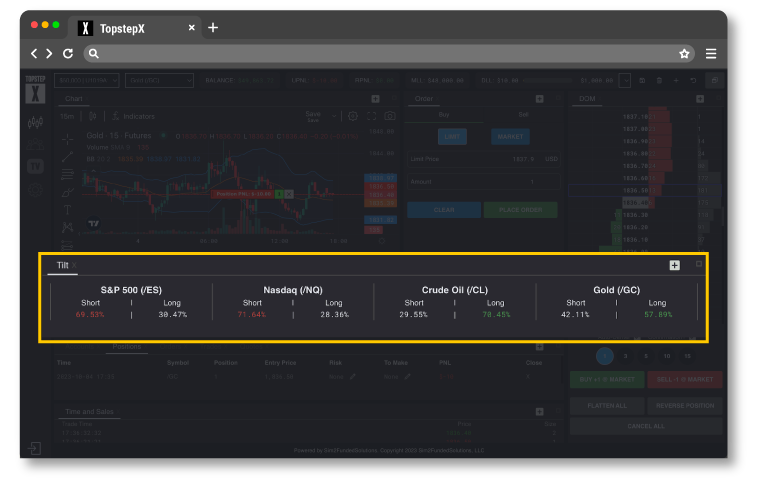
Task: Expand the Gold (/GC) symbol dropdown
Action: tap(160, 80)
